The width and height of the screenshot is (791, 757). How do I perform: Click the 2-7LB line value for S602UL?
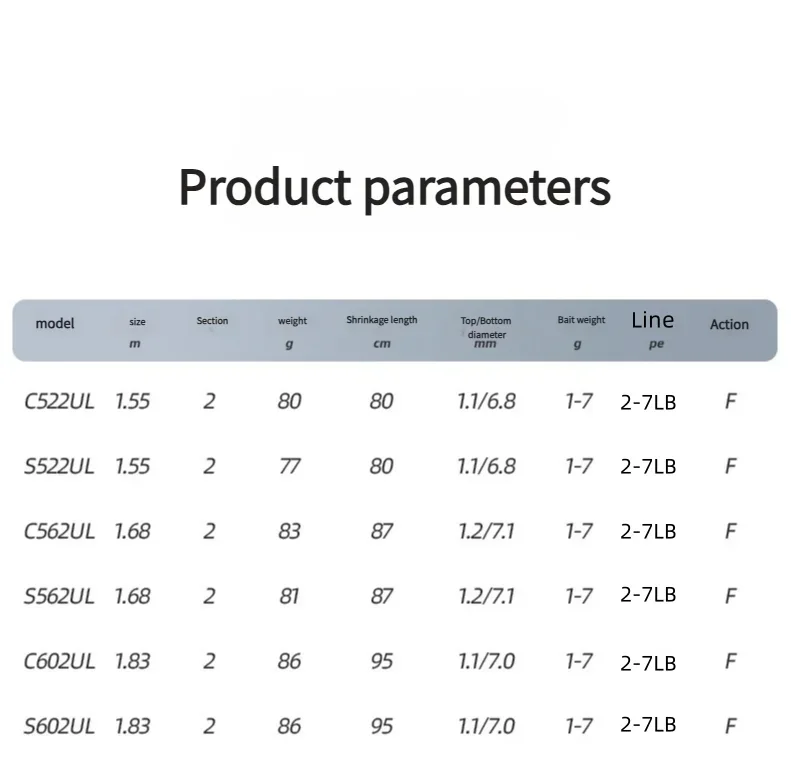click(x=648, y=724)
